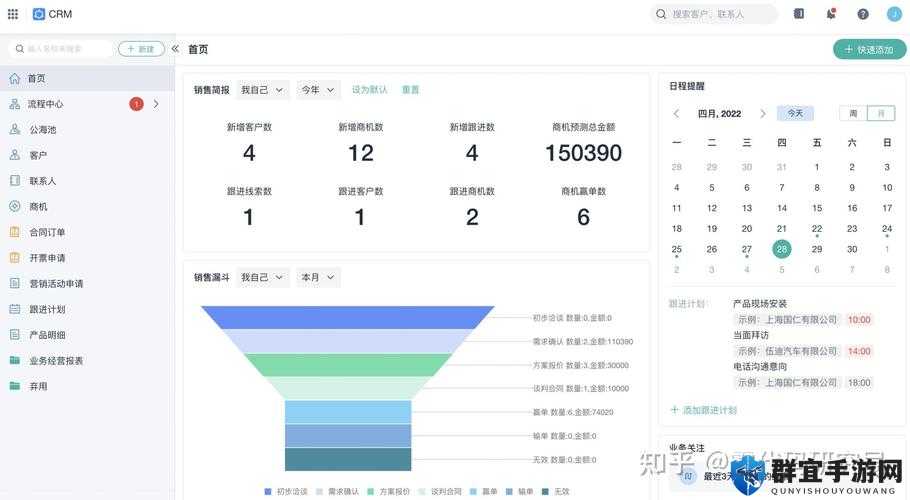Open 业务经营报表 in sidebar menu
Screen dimensions: 910x500
(x=87, y=360)
